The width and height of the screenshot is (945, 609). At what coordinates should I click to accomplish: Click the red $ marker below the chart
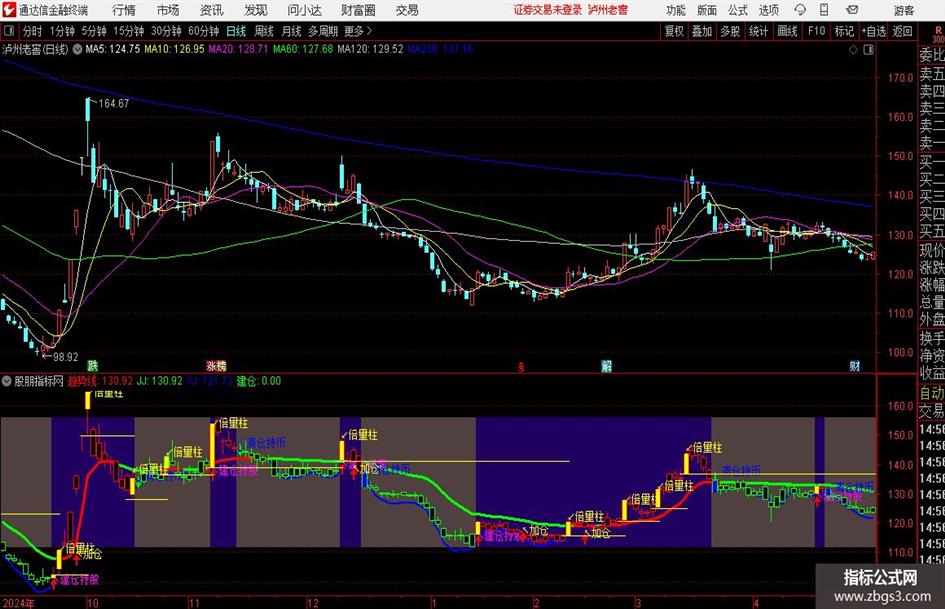521,367
